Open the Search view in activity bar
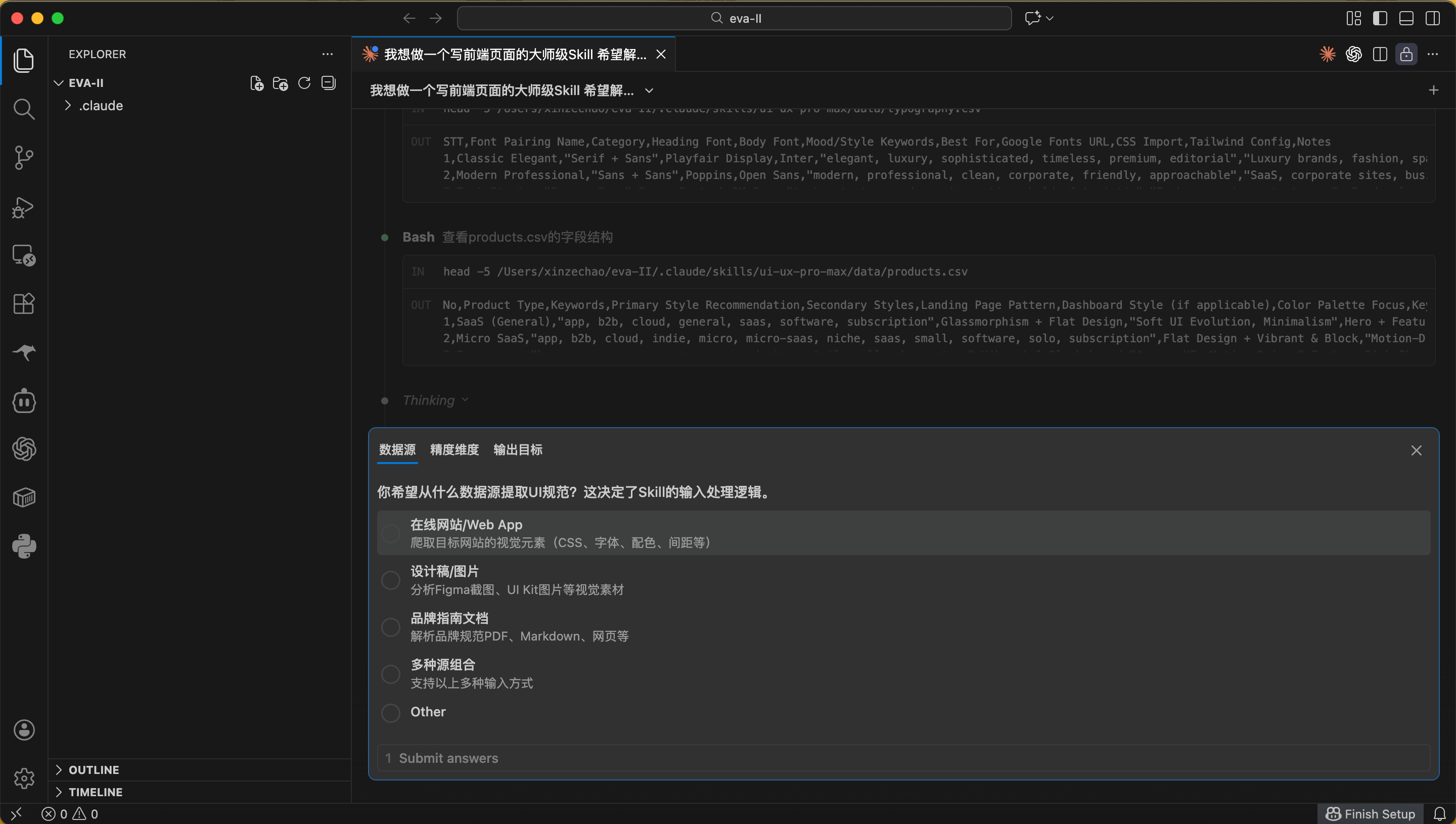Image resolution: width=1456 pixels, height=824 pixels. 24,109
